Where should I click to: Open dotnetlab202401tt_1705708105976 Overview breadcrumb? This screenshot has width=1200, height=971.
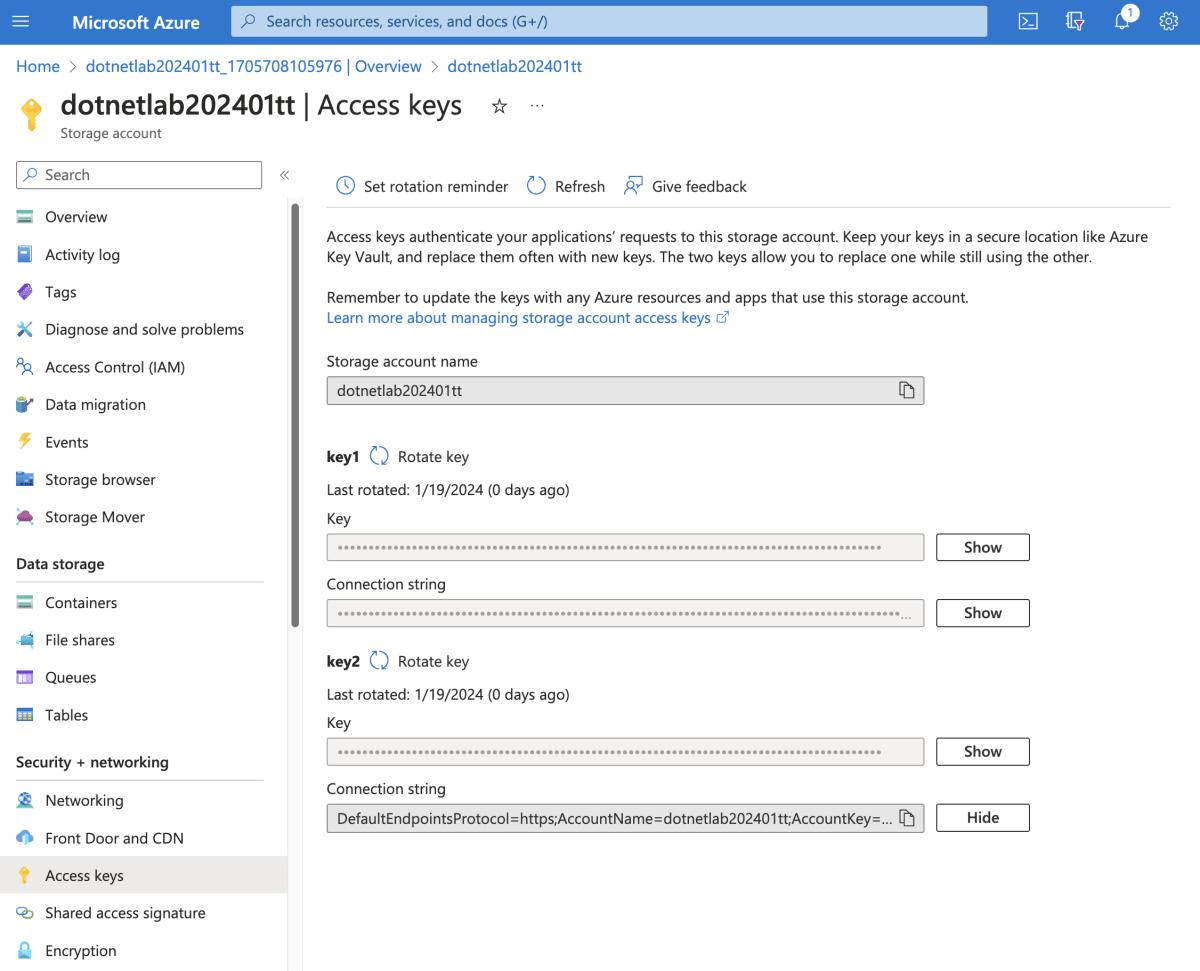(254, 66)
